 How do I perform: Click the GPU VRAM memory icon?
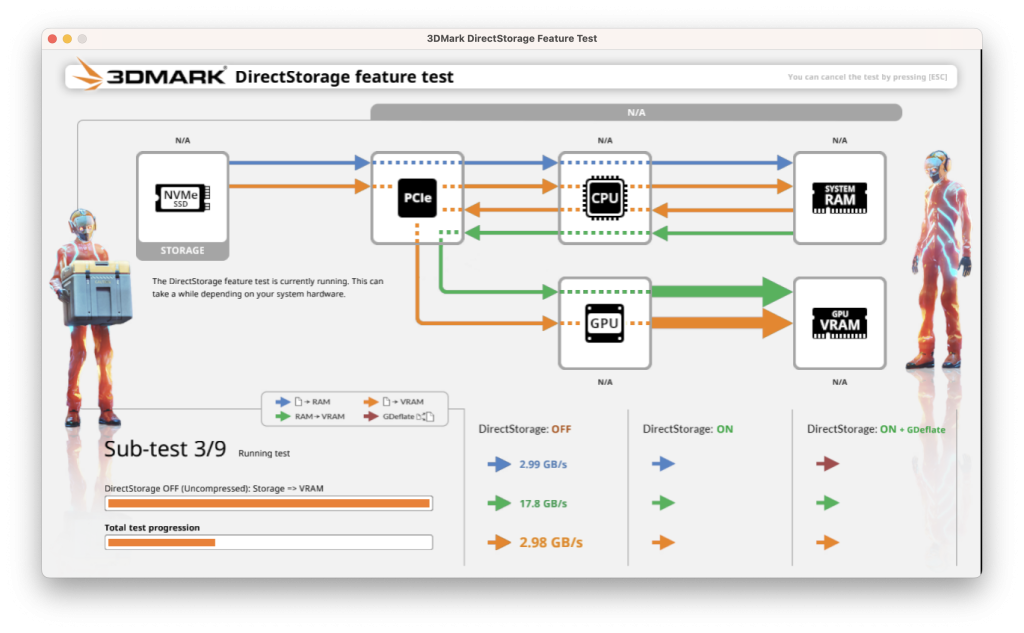(839, 323)
